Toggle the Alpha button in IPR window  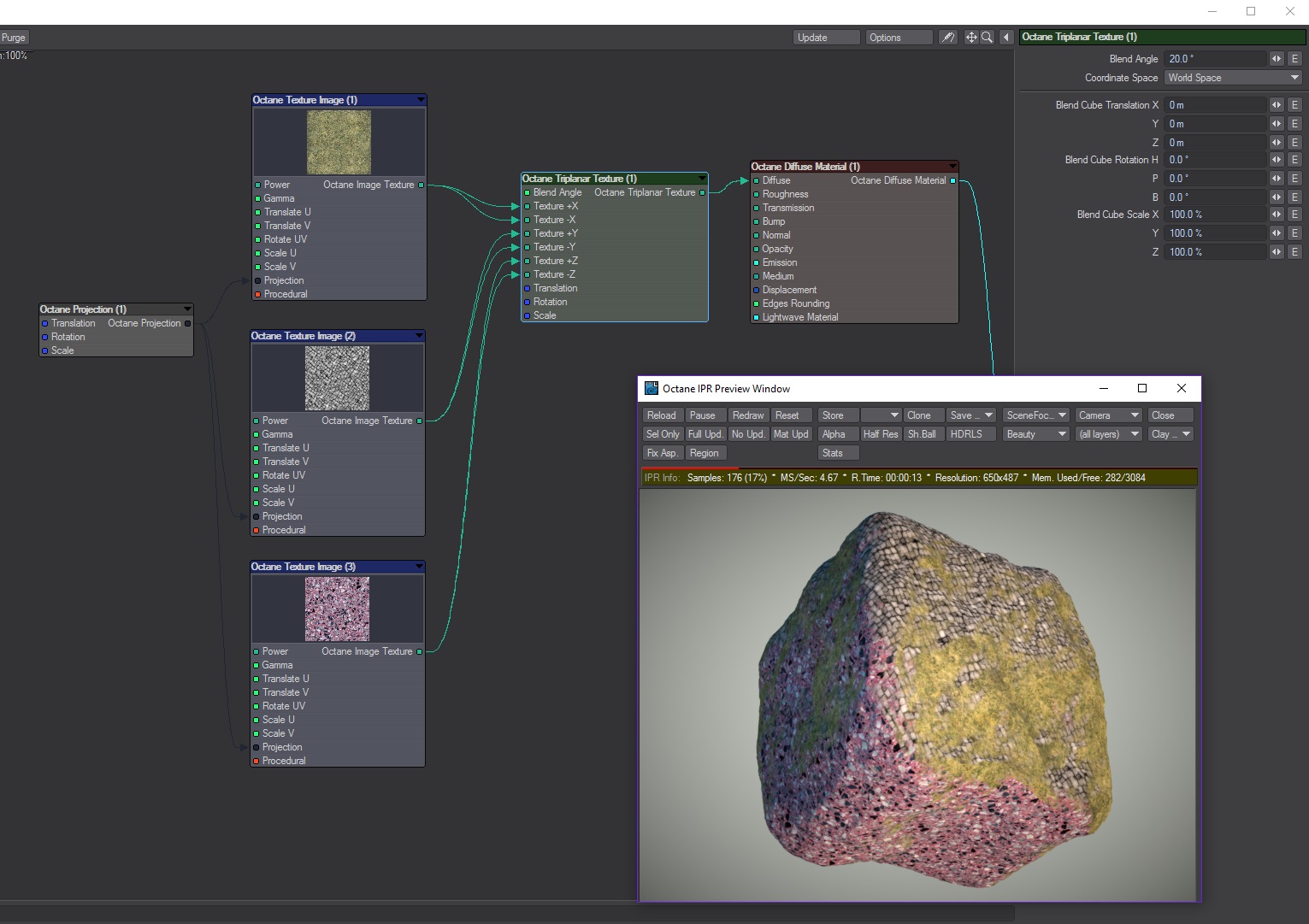(834, 434)
